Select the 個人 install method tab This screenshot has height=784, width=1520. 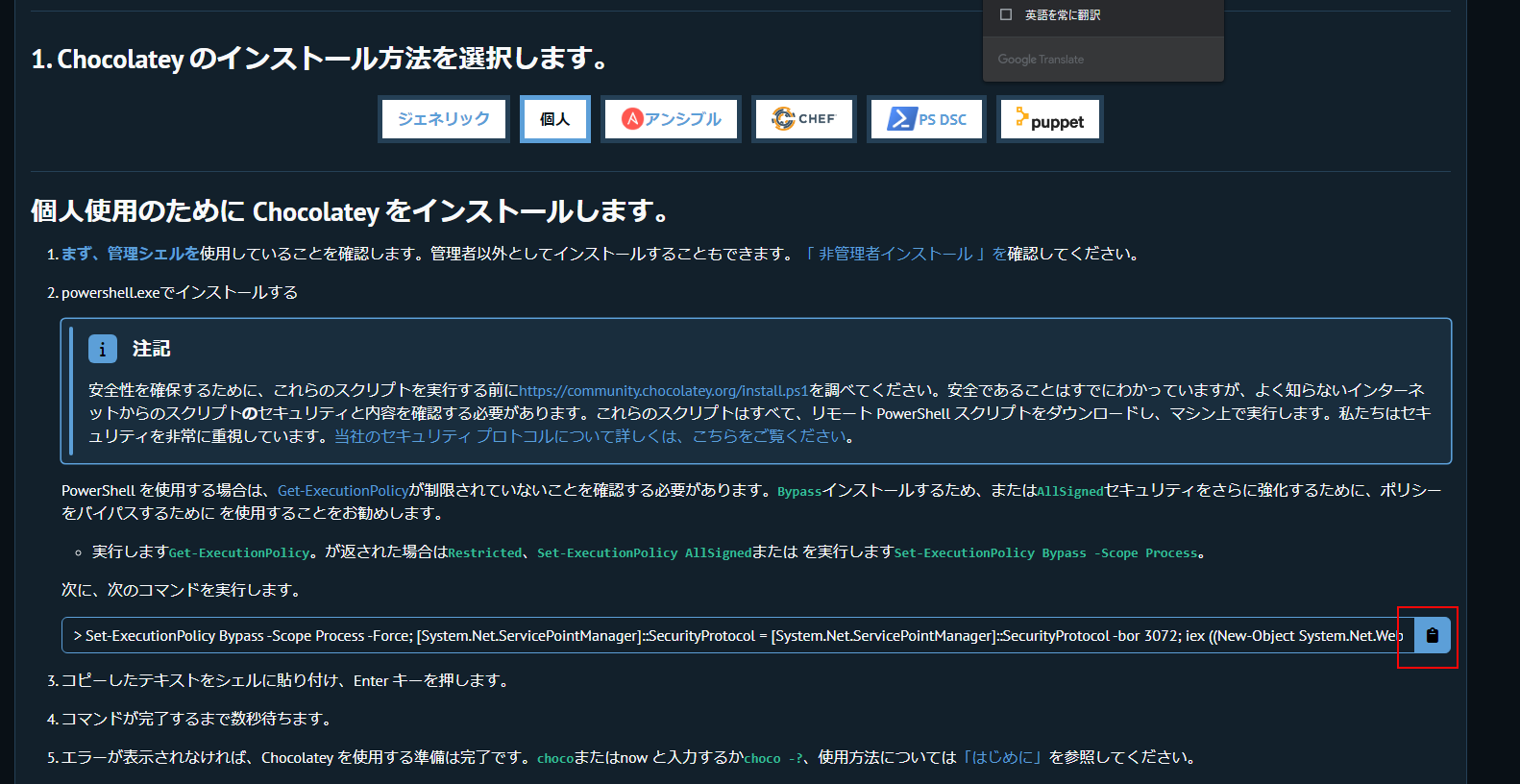tap(555, 119)
